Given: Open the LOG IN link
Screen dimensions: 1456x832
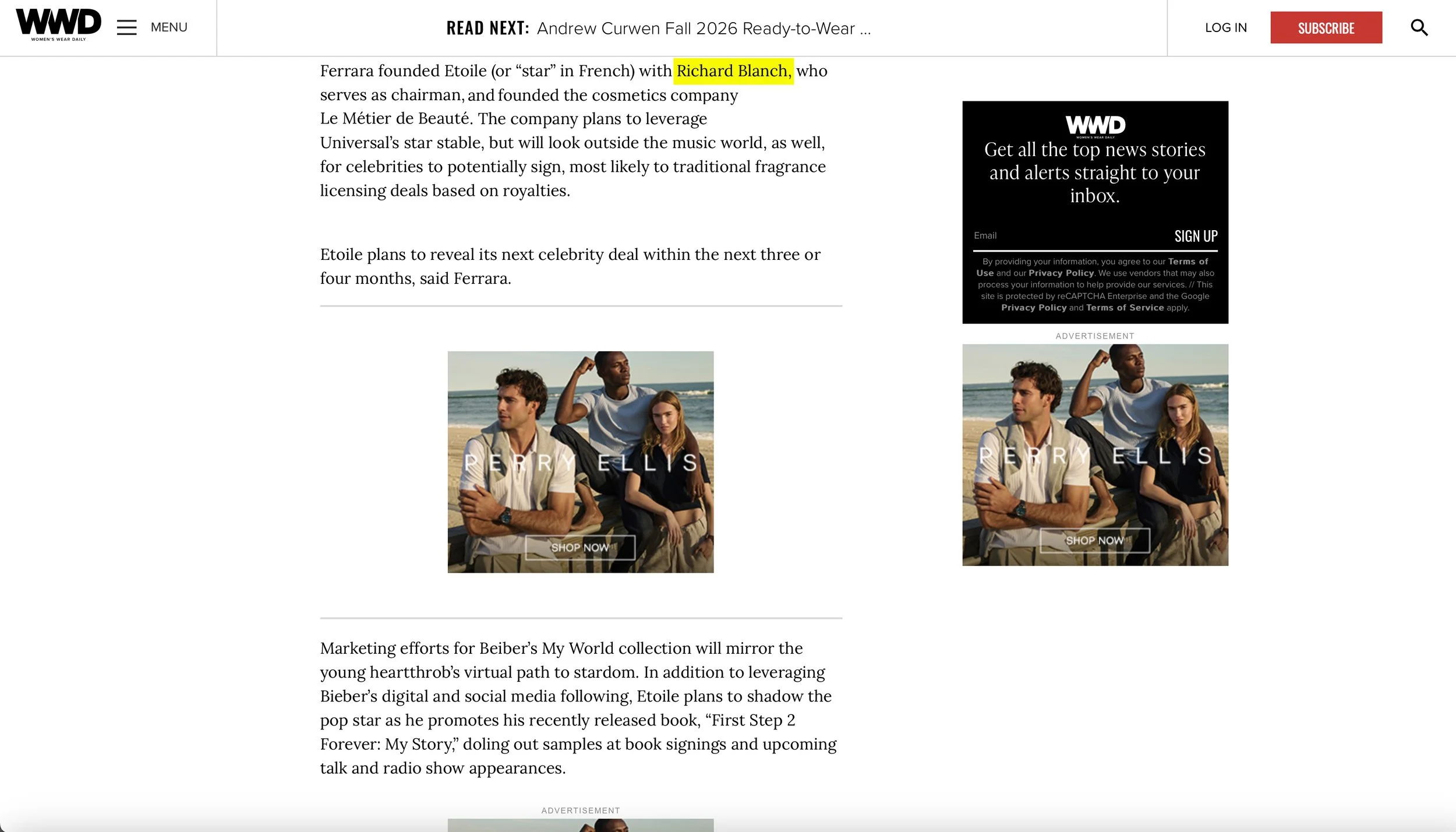Looking at the screenshot, I should 1226,27.
